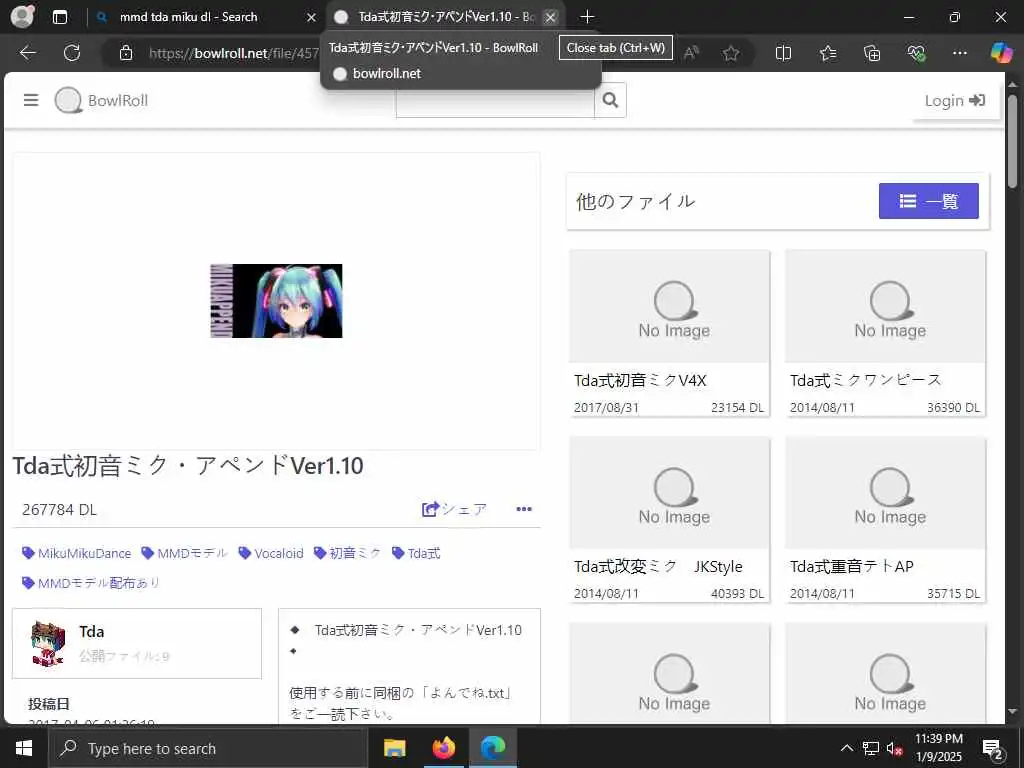
Task: Click the 初音ミク tag
Action: tap(347, 553)
